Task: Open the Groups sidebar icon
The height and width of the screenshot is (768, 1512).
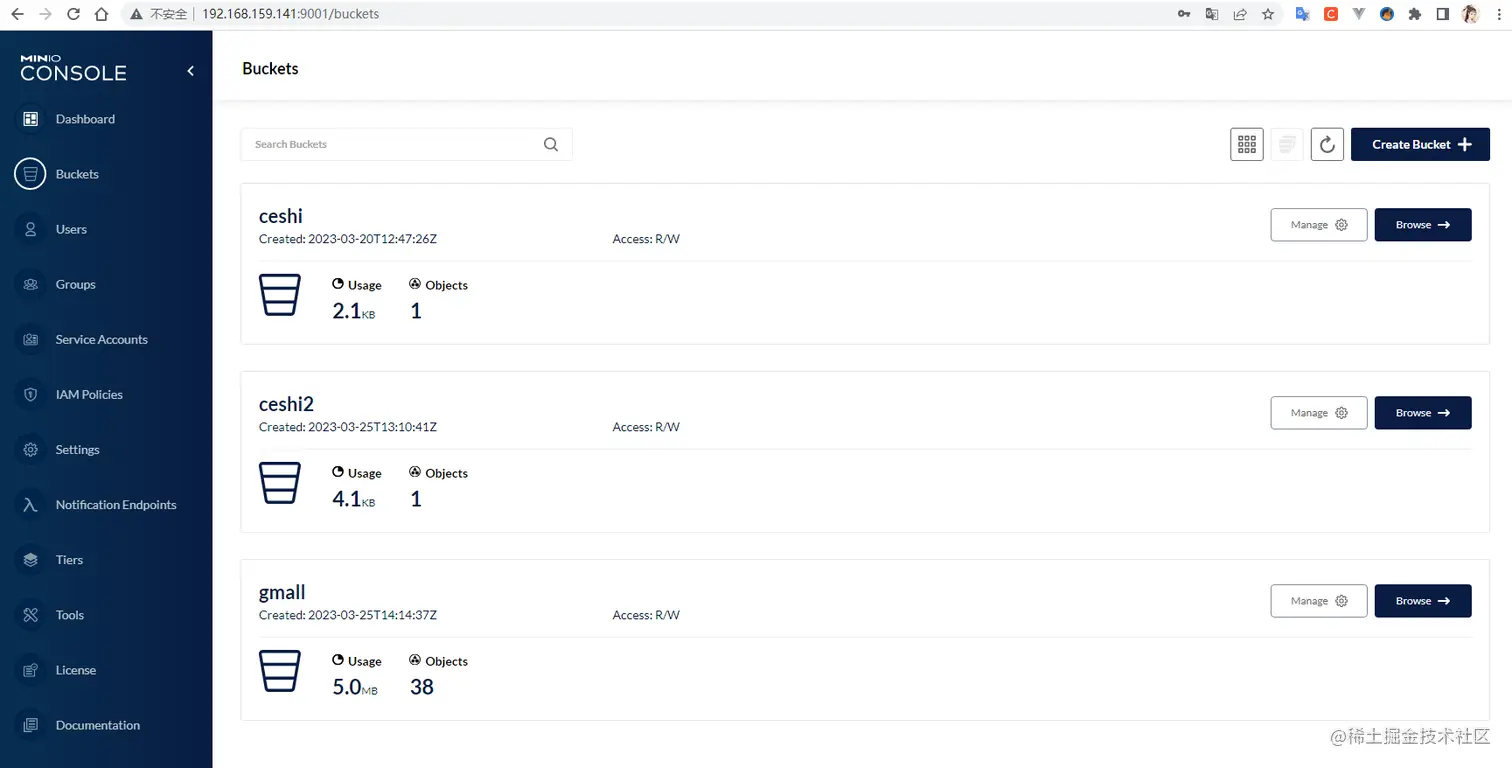Action: coord(30,284)
